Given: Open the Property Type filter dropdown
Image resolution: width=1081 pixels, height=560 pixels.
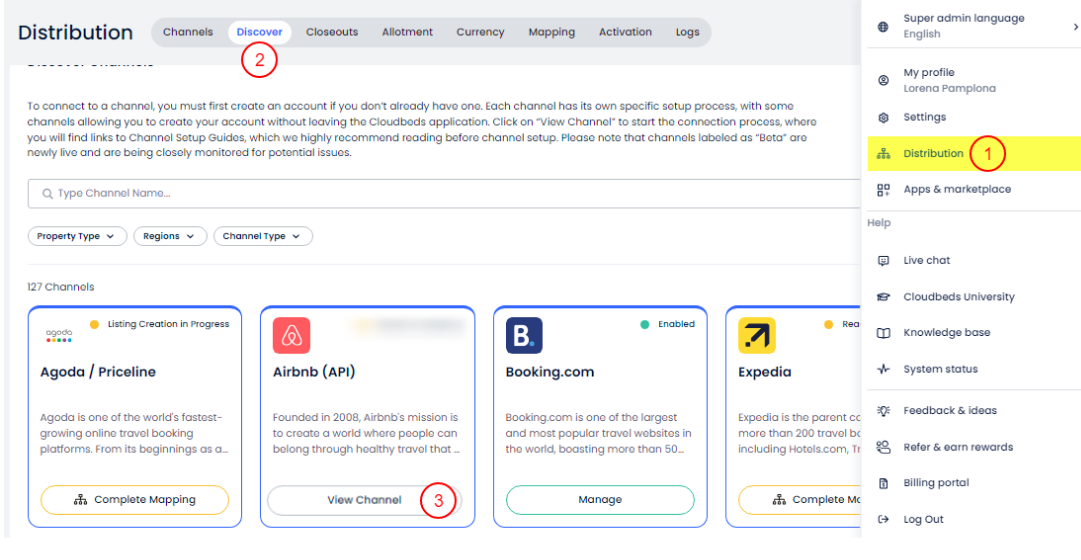Looking at the screenshot, I should click(x=77, y=236).
